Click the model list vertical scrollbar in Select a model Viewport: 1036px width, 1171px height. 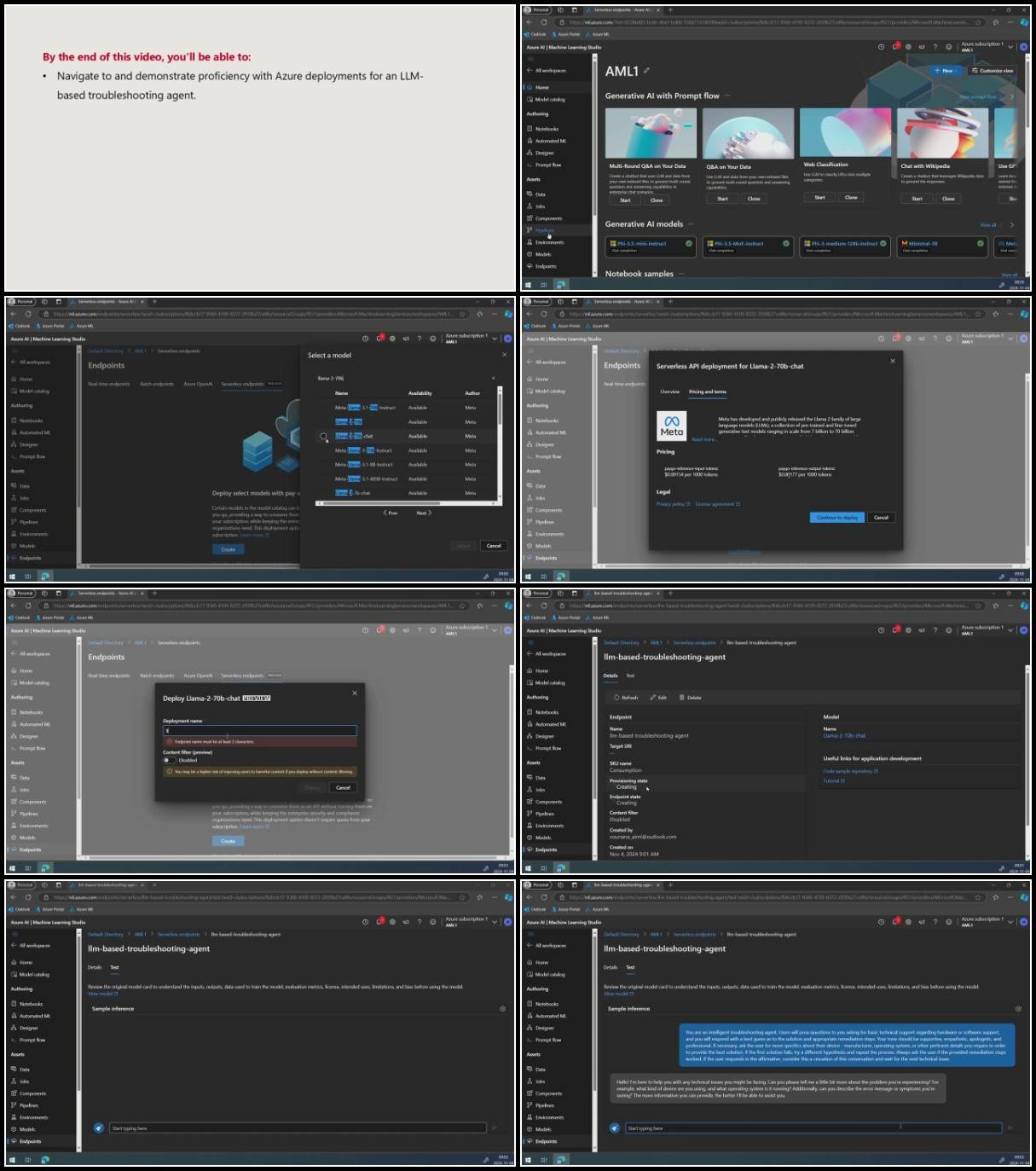pyautogui.click(x=500, y=409)
